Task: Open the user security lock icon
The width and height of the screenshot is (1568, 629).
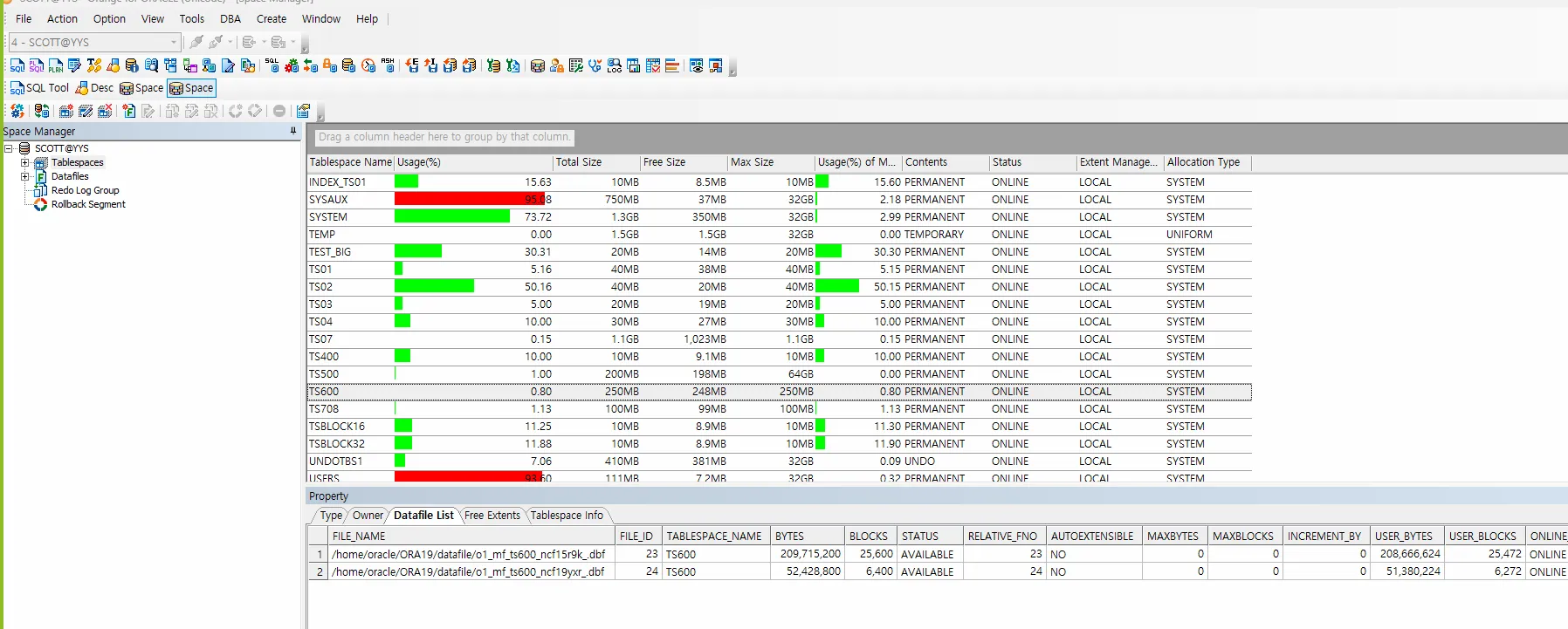Action: 556,65
